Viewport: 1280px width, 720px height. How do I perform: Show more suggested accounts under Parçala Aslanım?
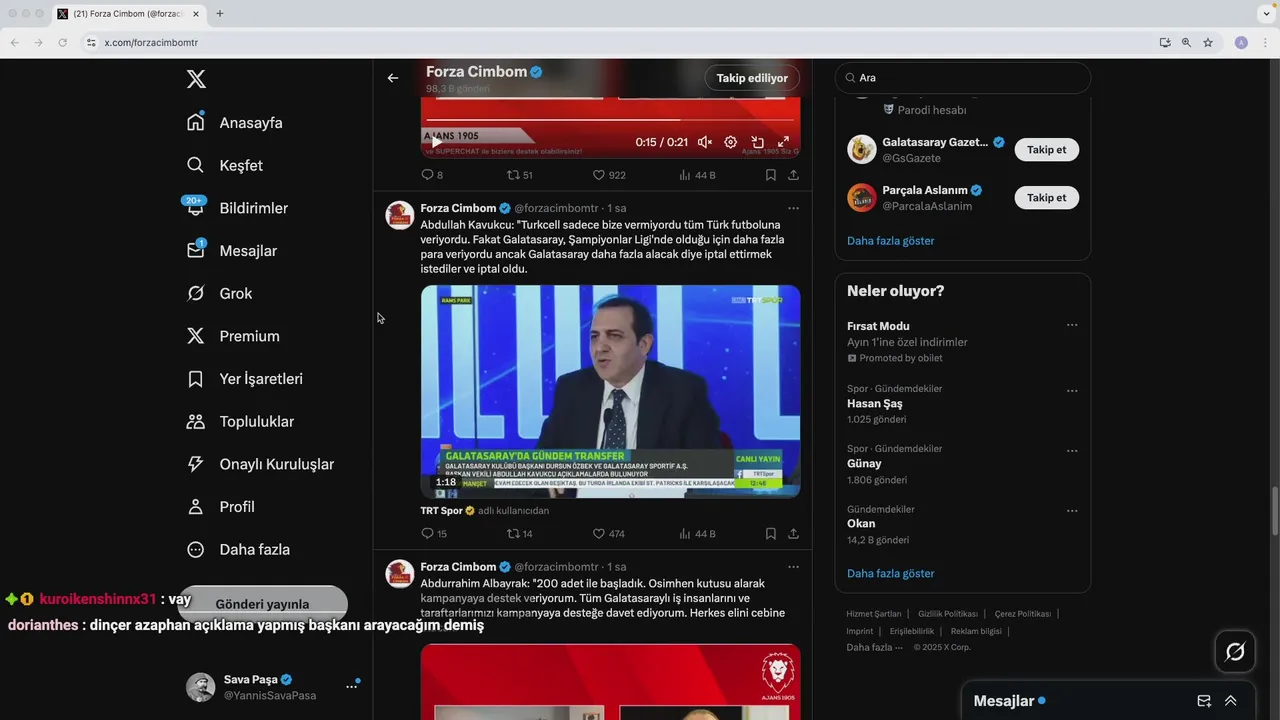(891, 241)
